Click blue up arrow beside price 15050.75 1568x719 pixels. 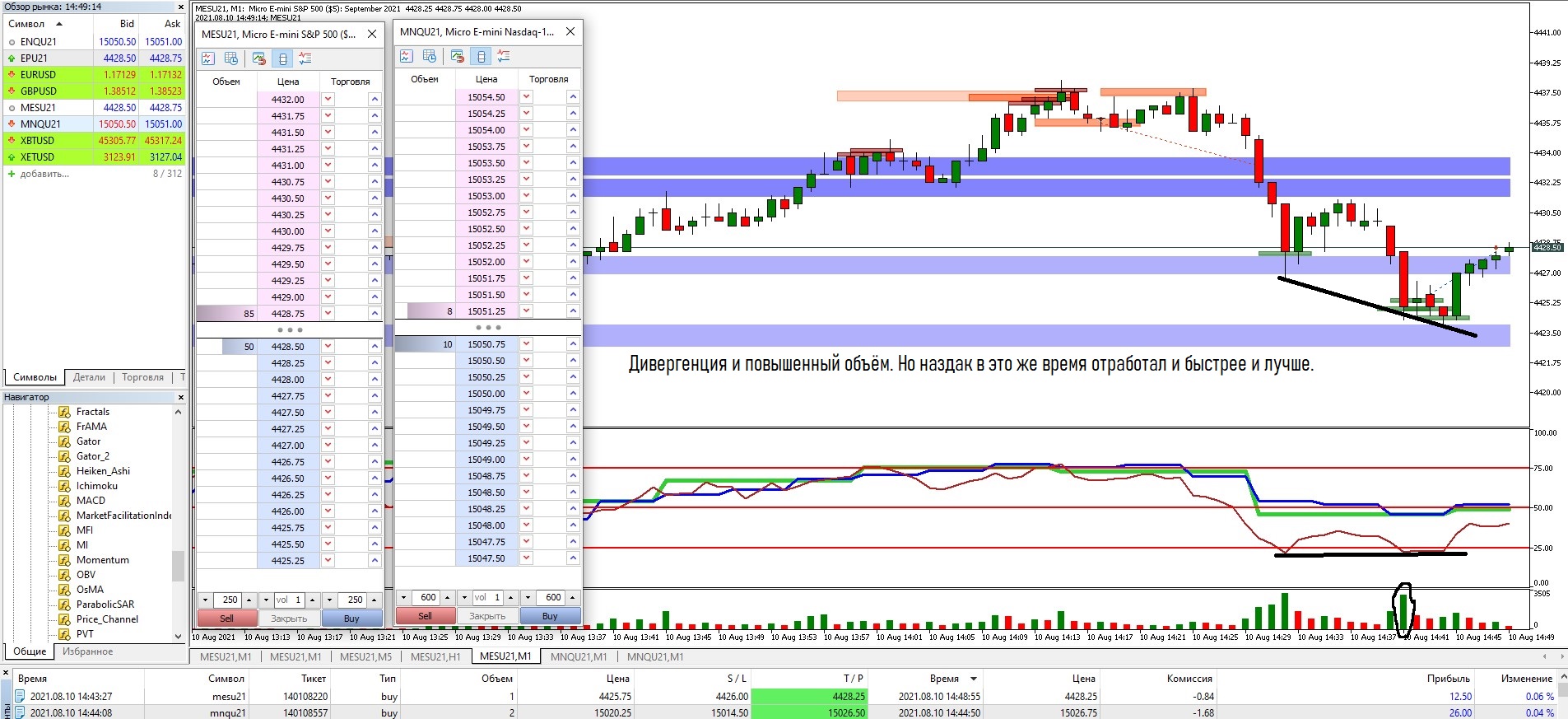pos(573,344)
